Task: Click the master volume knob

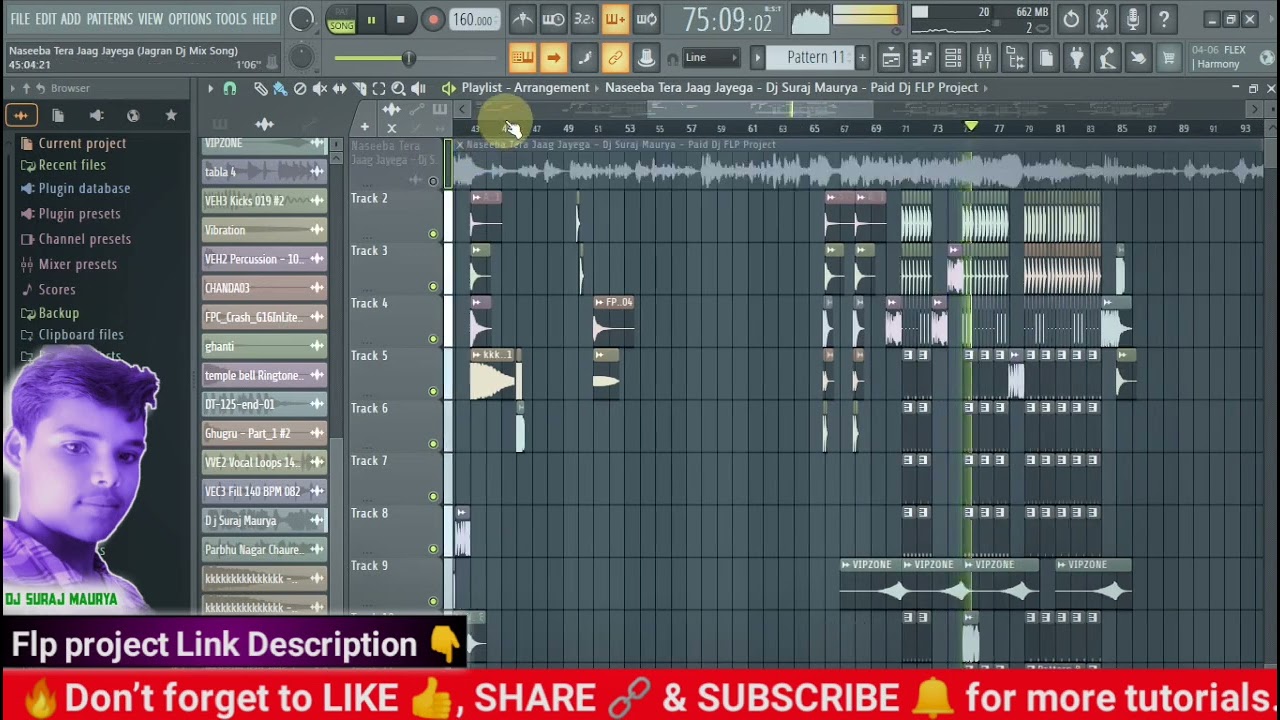Action: coord(301,19)
